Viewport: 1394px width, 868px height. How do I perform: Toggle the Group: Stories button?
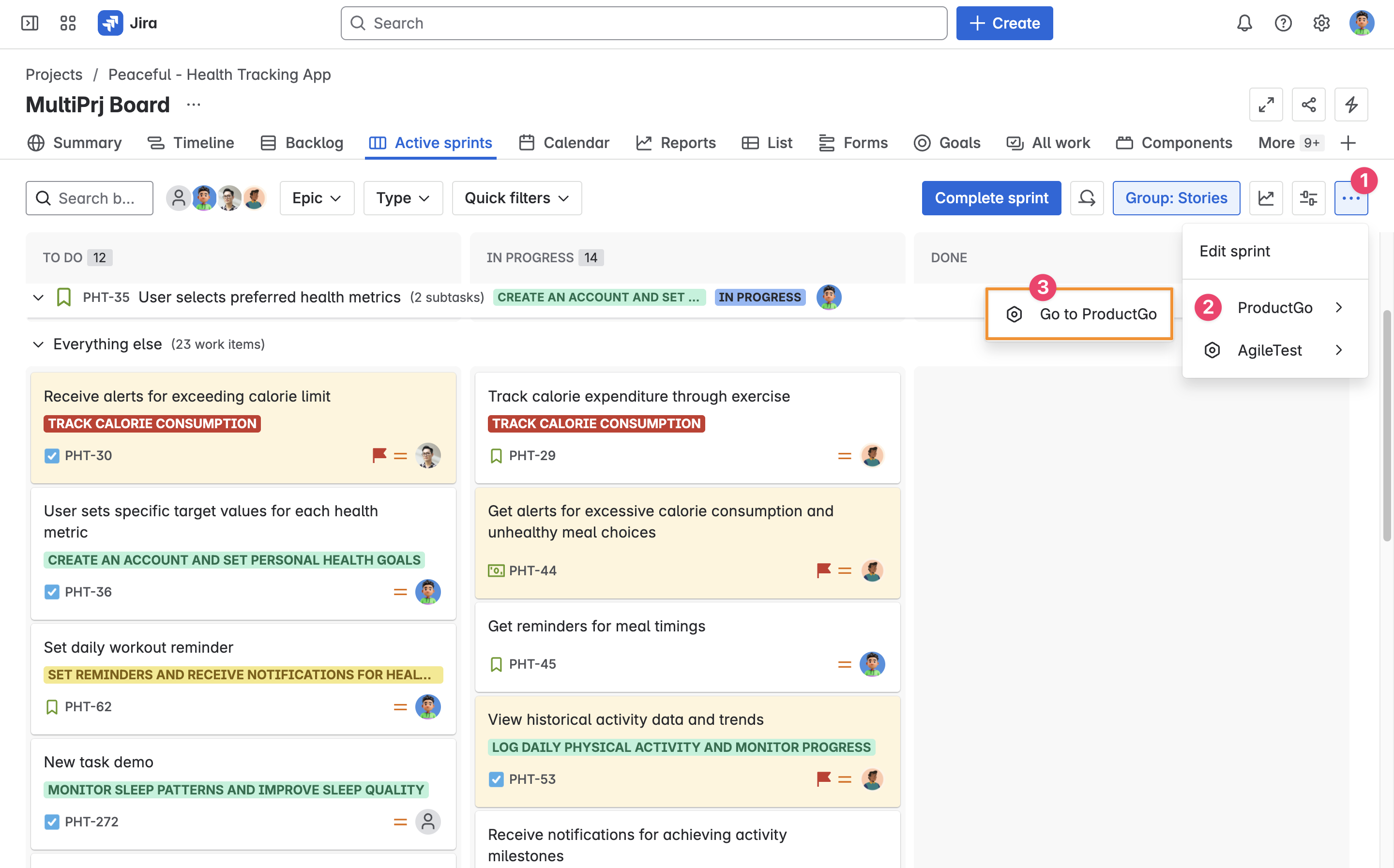point(1176,198)
